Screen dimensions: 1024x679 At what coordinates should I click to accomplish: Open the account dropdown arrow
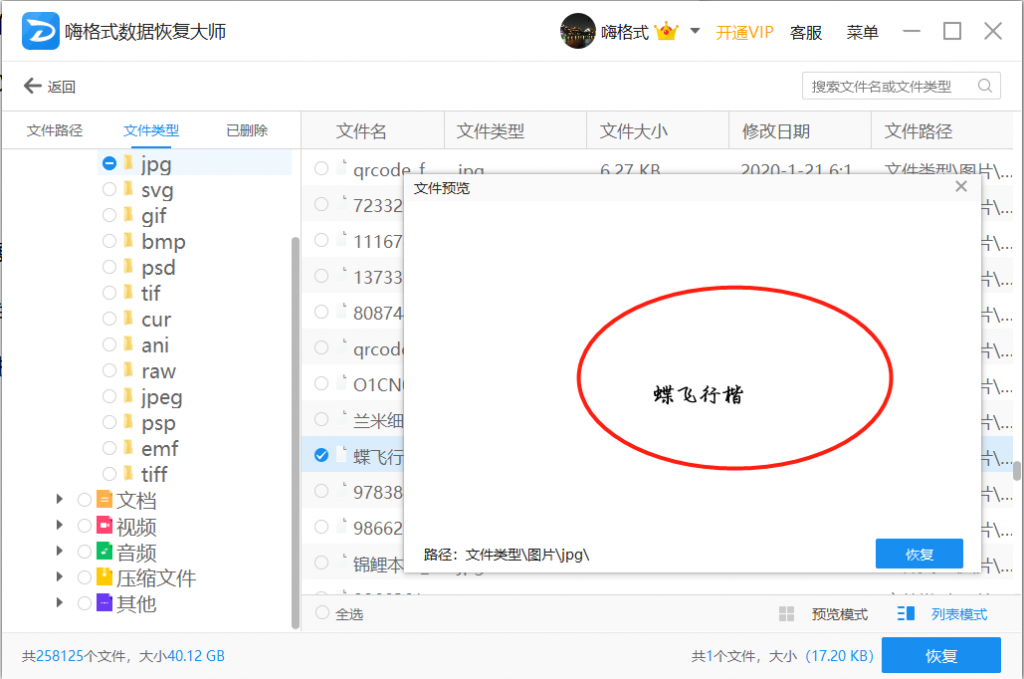[x=695, y=31]
